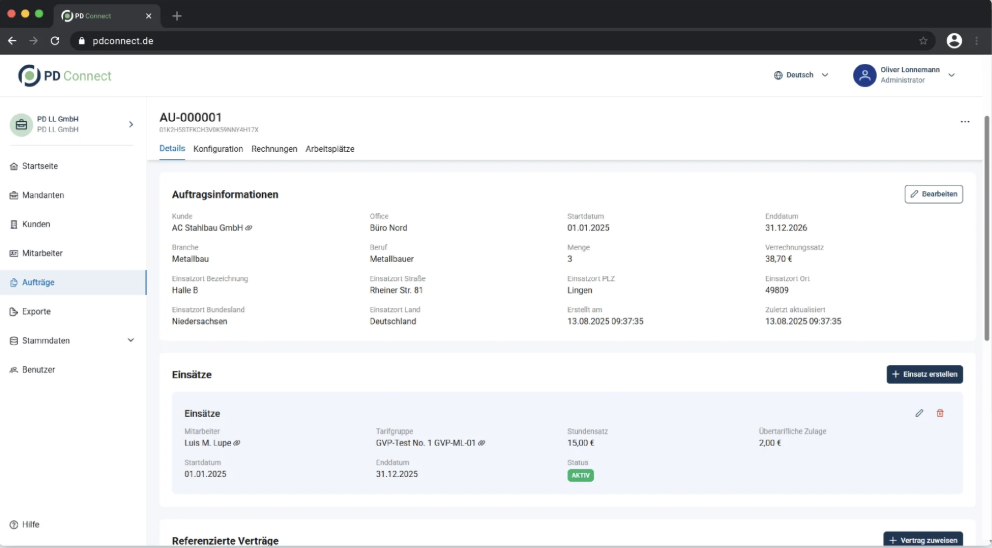Viewport: 992px width, 548px height.
Task: Switch to the Konfiguration tab
Action: coord(218,149)
